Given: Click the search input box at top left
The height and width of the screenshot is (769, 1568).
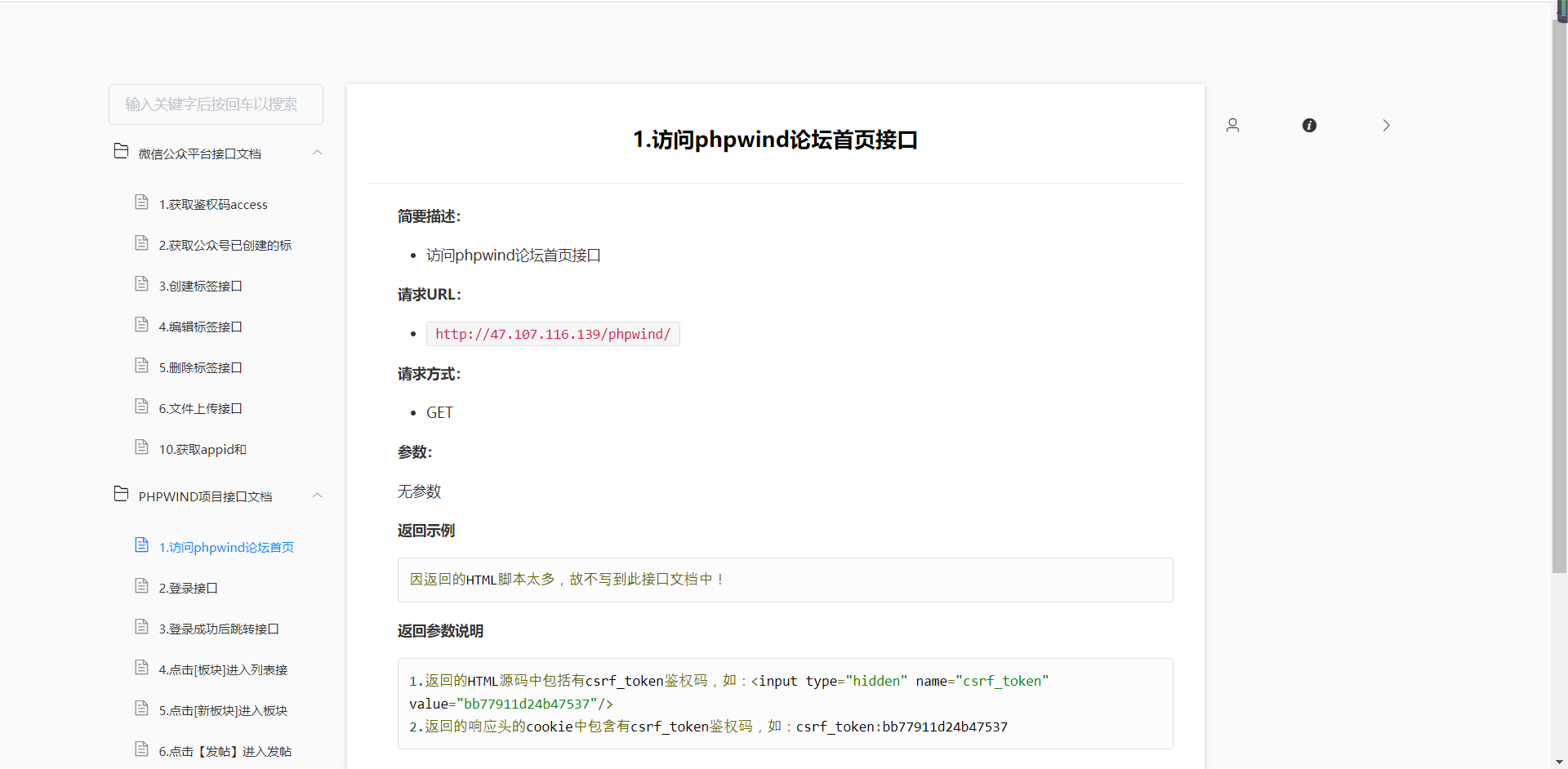Looking at the screenshot, I should coord(215,104).
